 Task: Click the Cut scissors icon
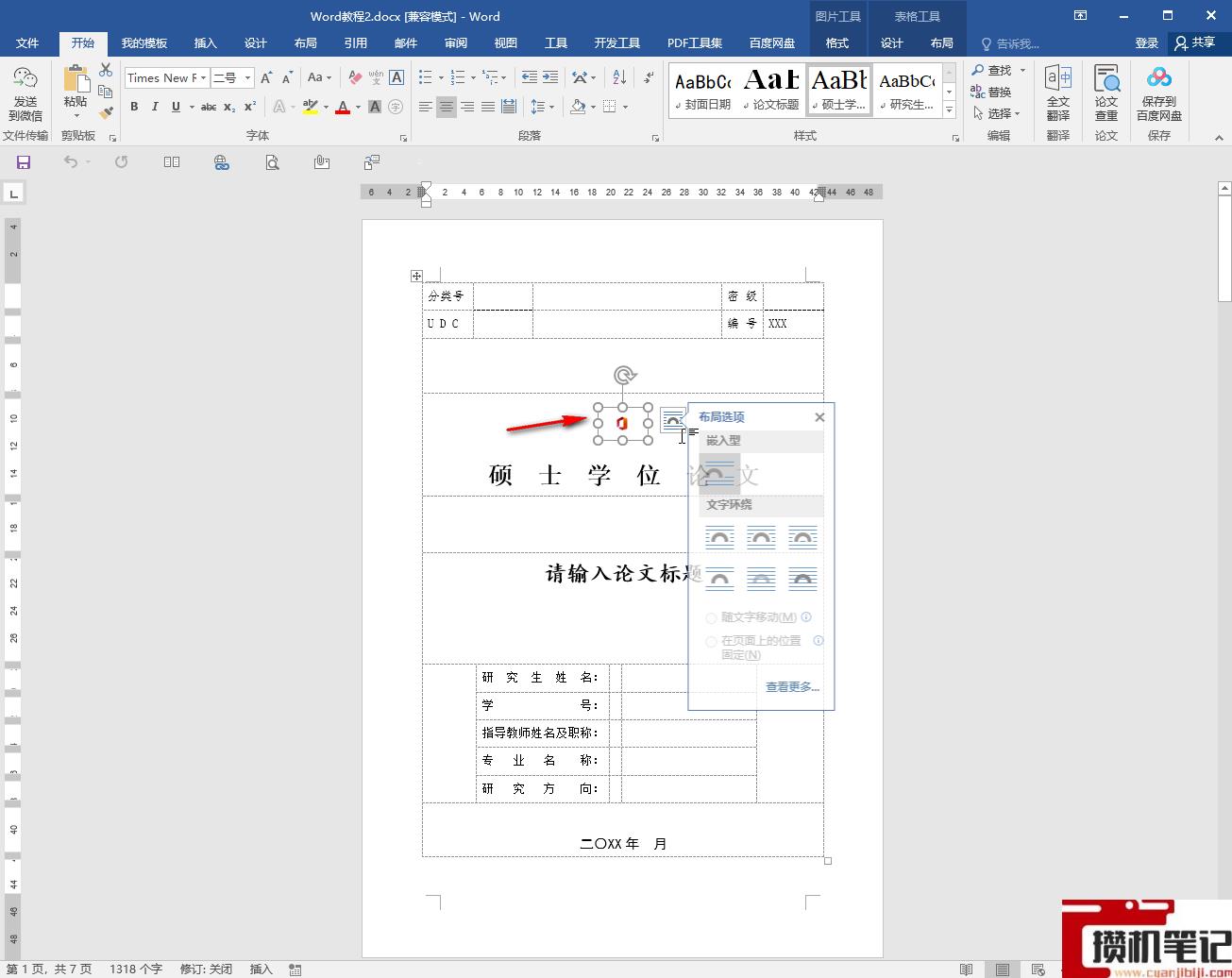click(106, 71)
